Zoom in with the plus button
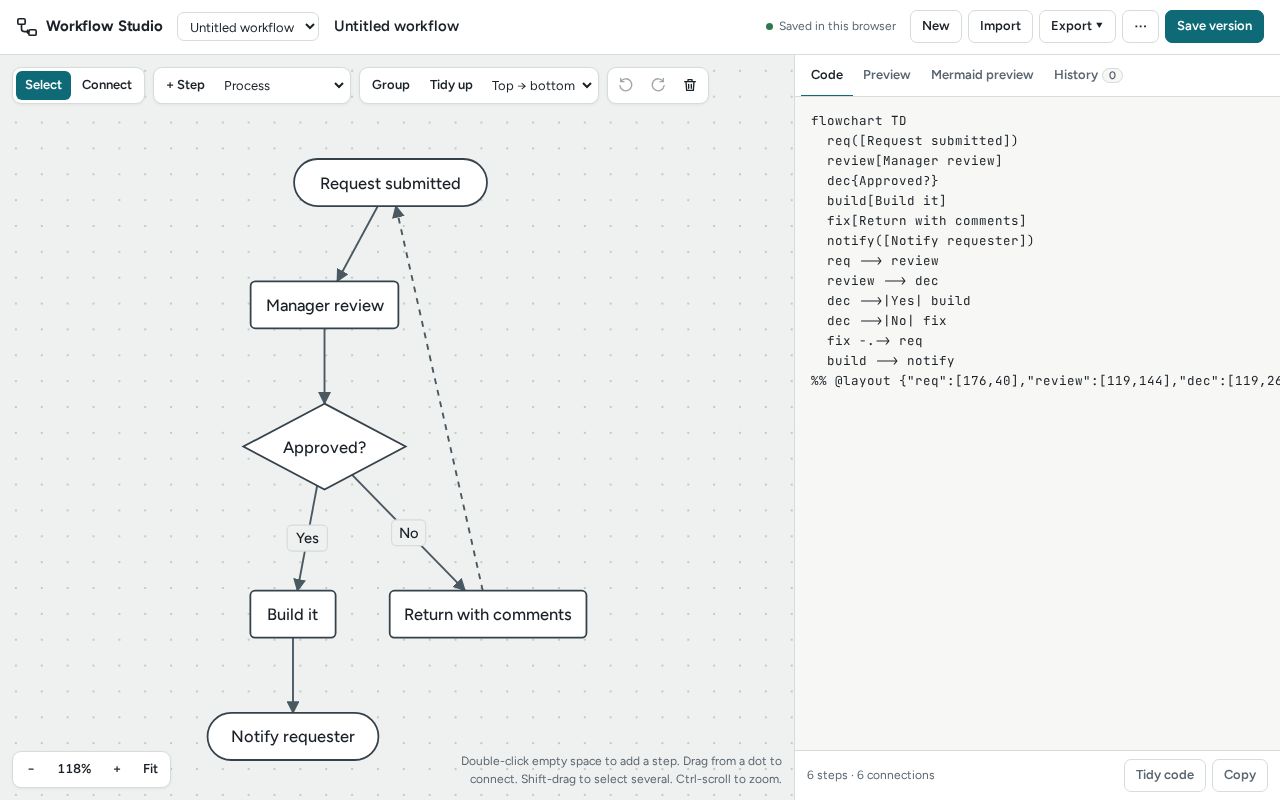This screenshot has height=800, width=1280. point(117,769)
